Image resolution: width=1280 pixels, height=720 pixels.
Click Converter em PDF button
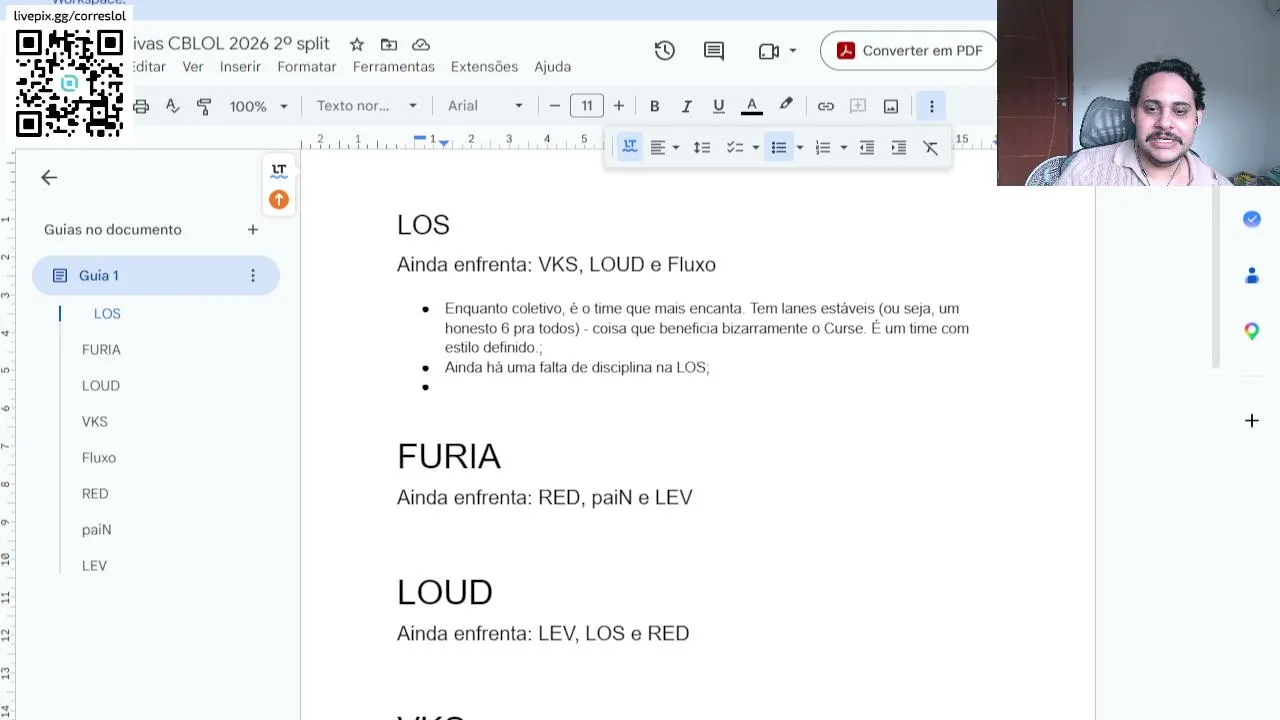point(908,51)
